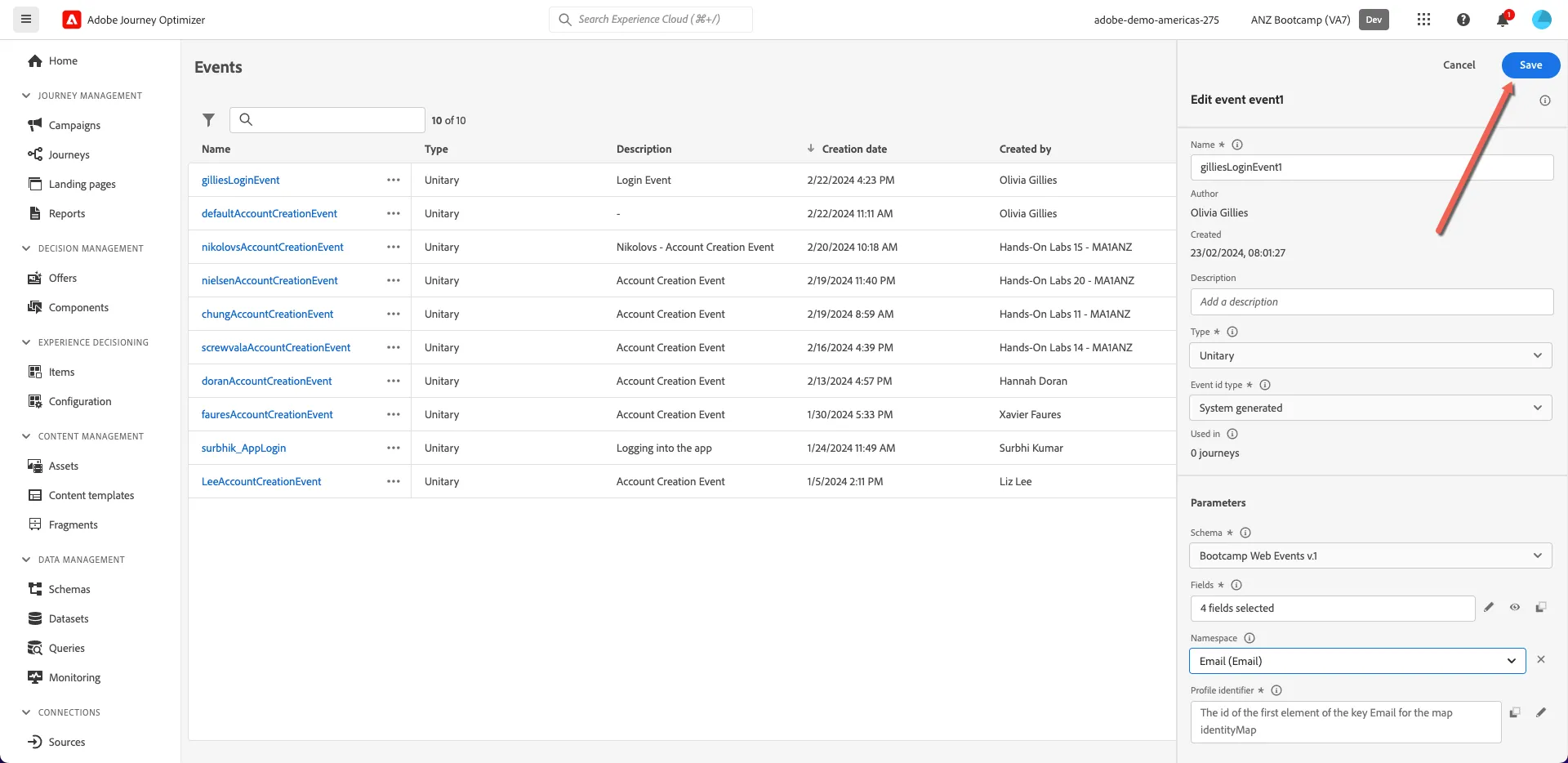Viewport: 1568px width, 763px height.
Task: Copy the profile identifier expression icon
Action: pos(1515,712)
